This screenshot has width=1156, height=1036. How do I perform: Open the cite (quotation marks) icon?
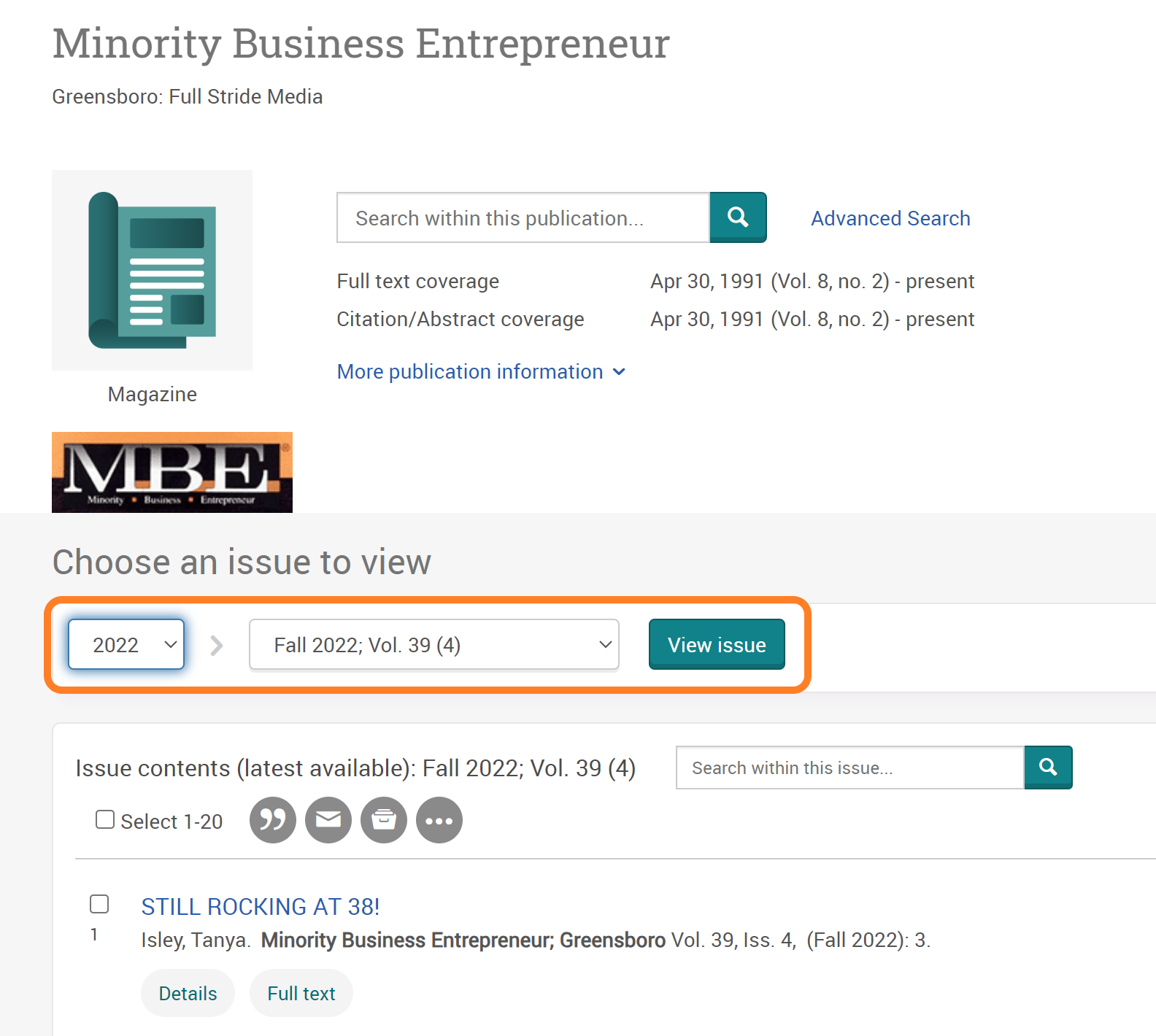click(x=272, y=820)
